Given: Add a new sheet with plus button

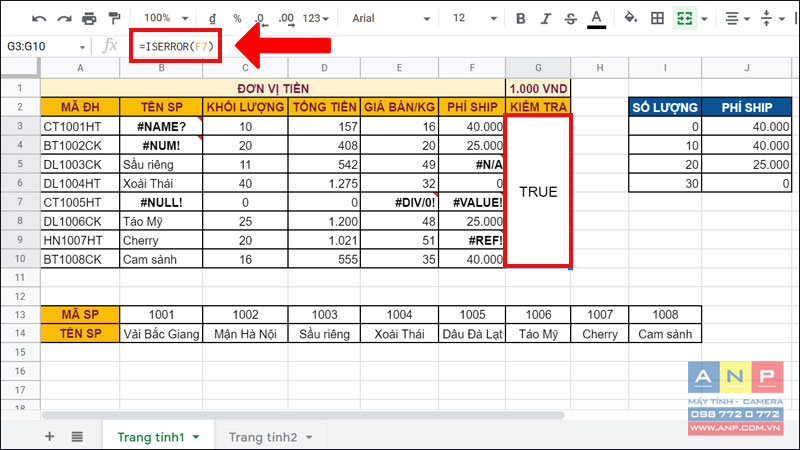Looking at the screenshot, I should [x=49, y=436].
